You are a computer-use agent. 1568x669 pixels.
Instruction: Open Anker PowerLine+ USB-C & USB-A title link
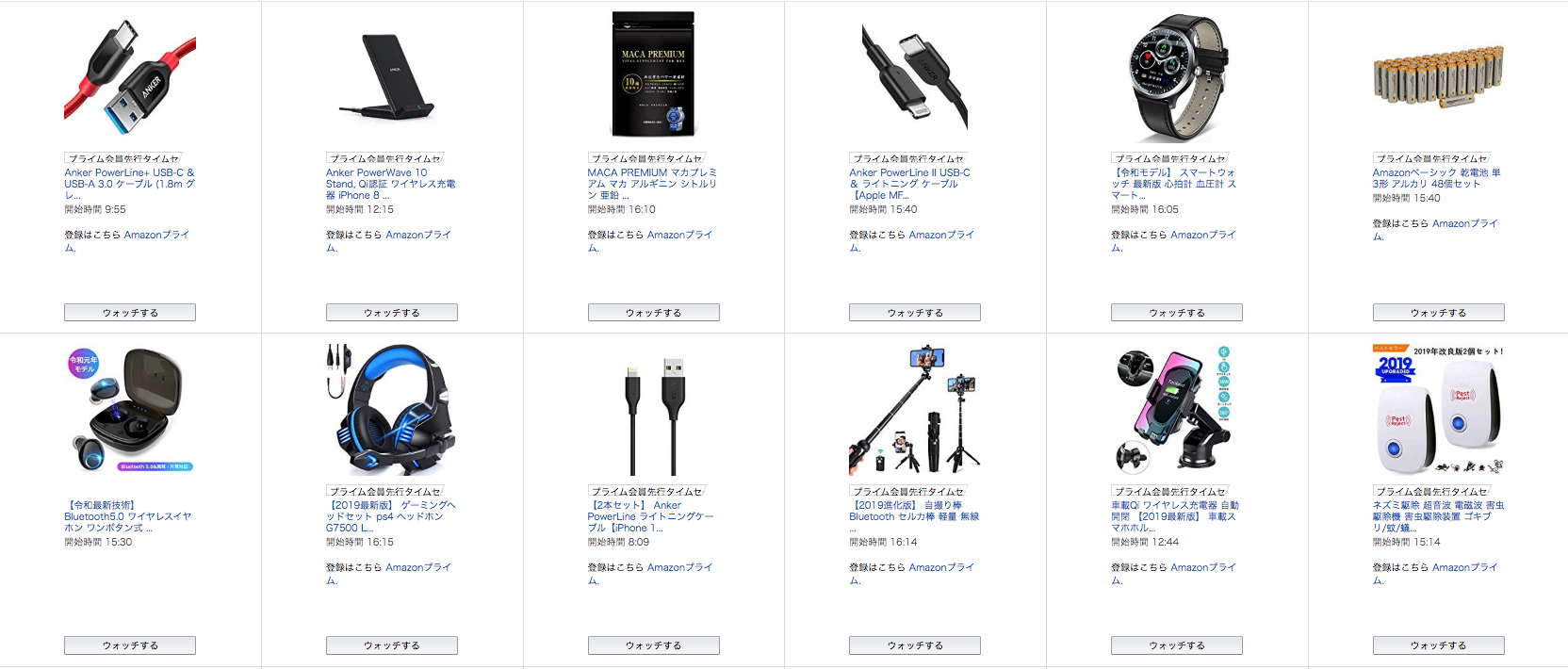[130, 184]
